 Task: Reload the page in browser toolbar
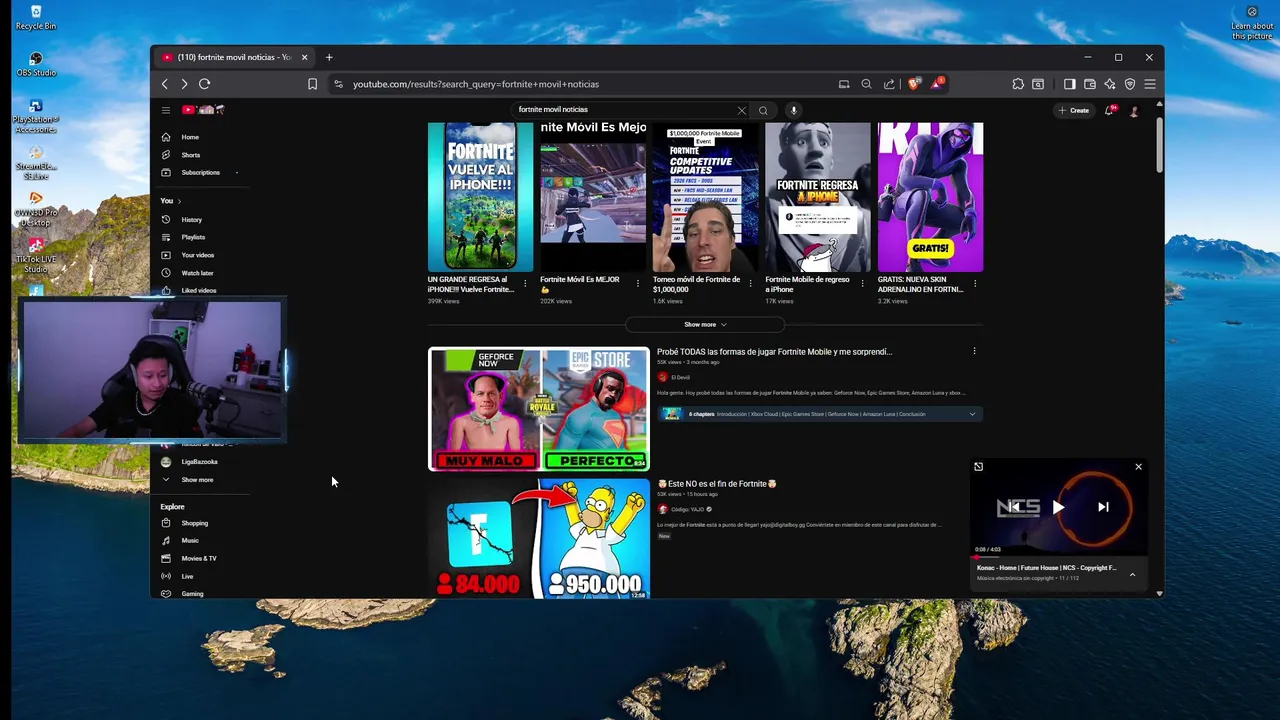(x=204, y=84)
